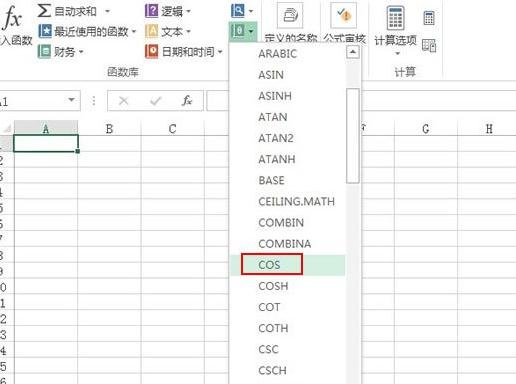Click the formula bar Cancel X icon
The height and width of the screenshot is (384, 516).
[x=124, y=101]
